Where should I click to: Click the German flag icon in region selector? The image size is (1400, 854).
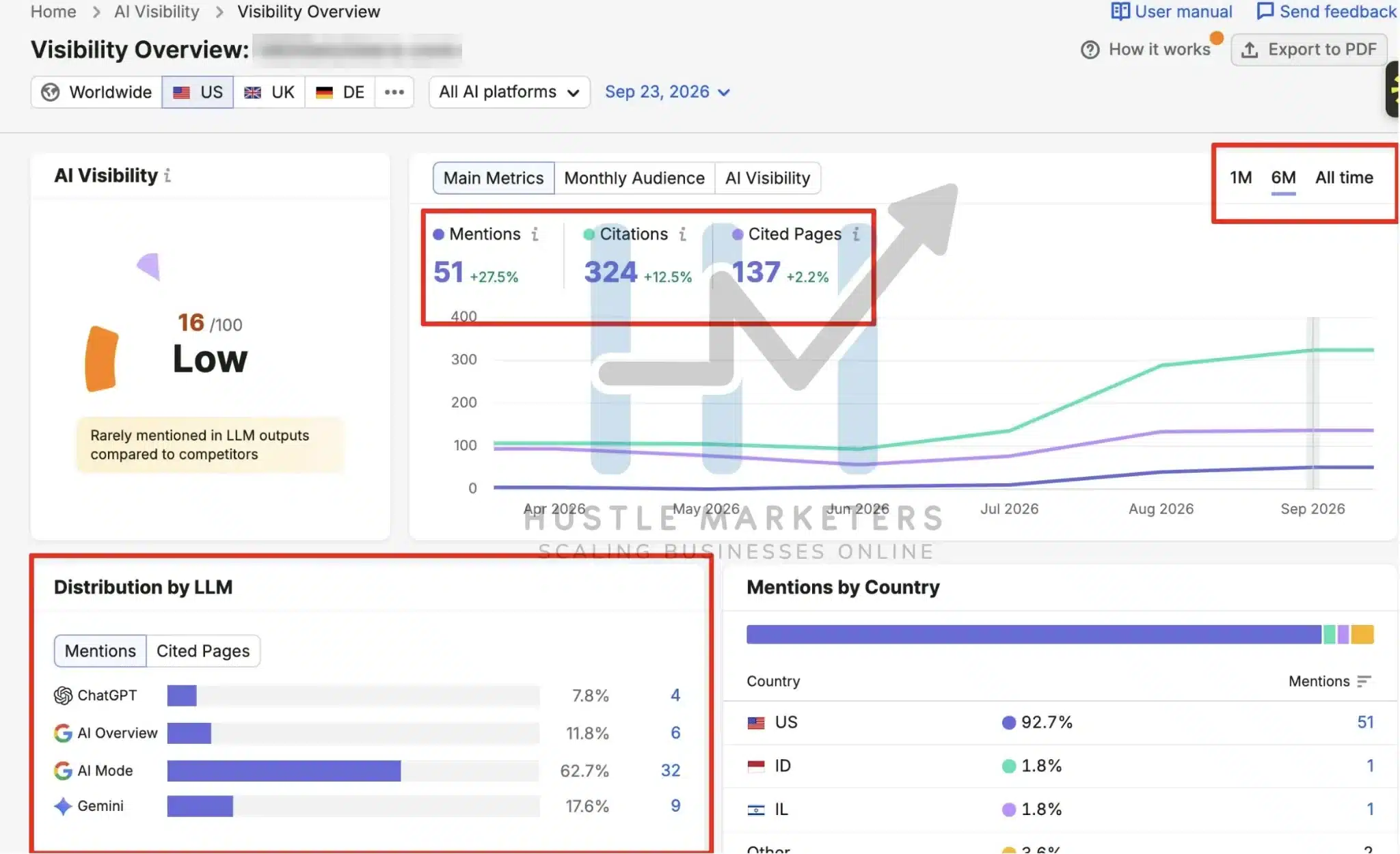click(324, 92)
